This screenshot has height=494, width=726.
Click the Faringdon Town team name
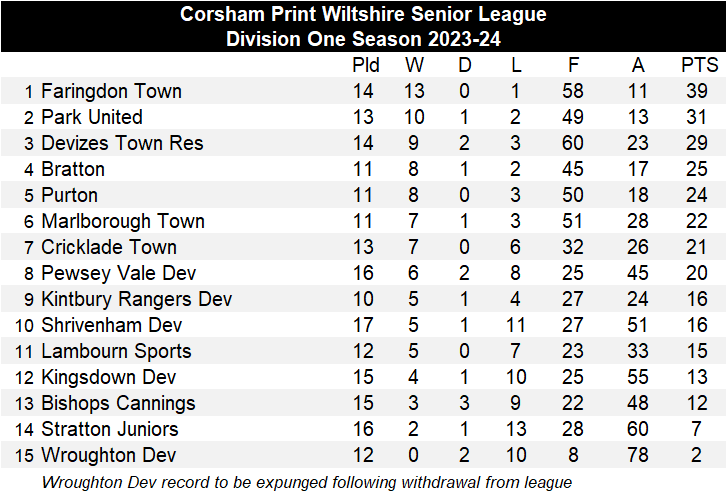(x=111, y=91)
